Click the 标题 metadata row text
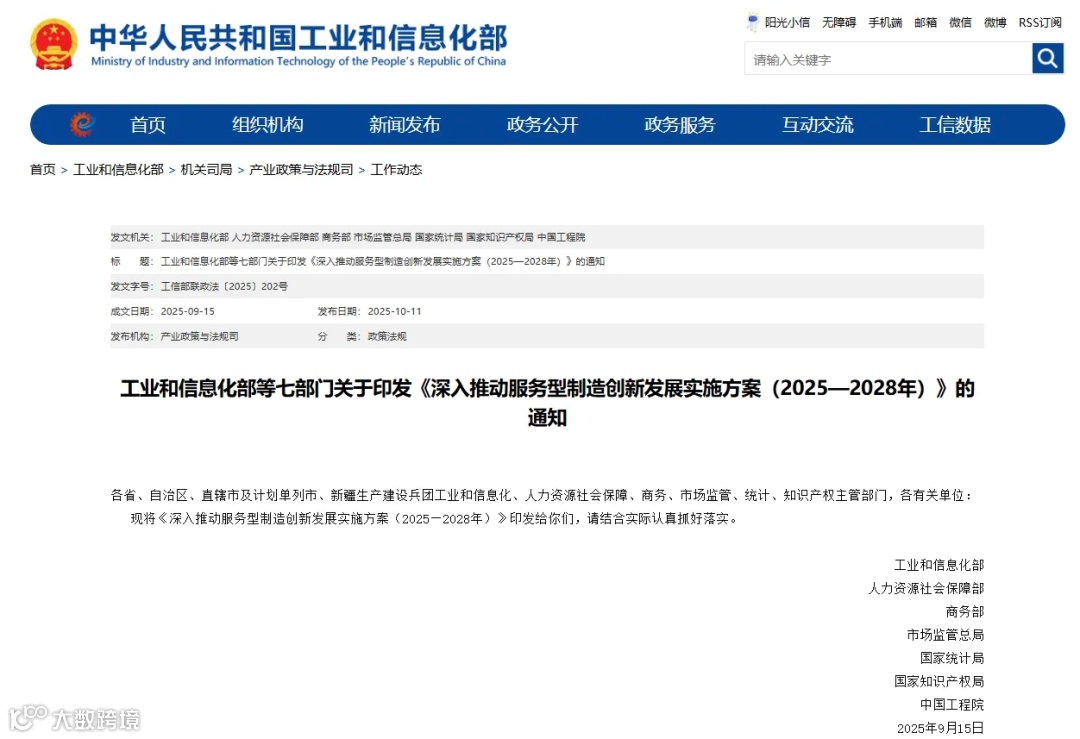This screenshot has height=739, width=1080. pos(382,262)
